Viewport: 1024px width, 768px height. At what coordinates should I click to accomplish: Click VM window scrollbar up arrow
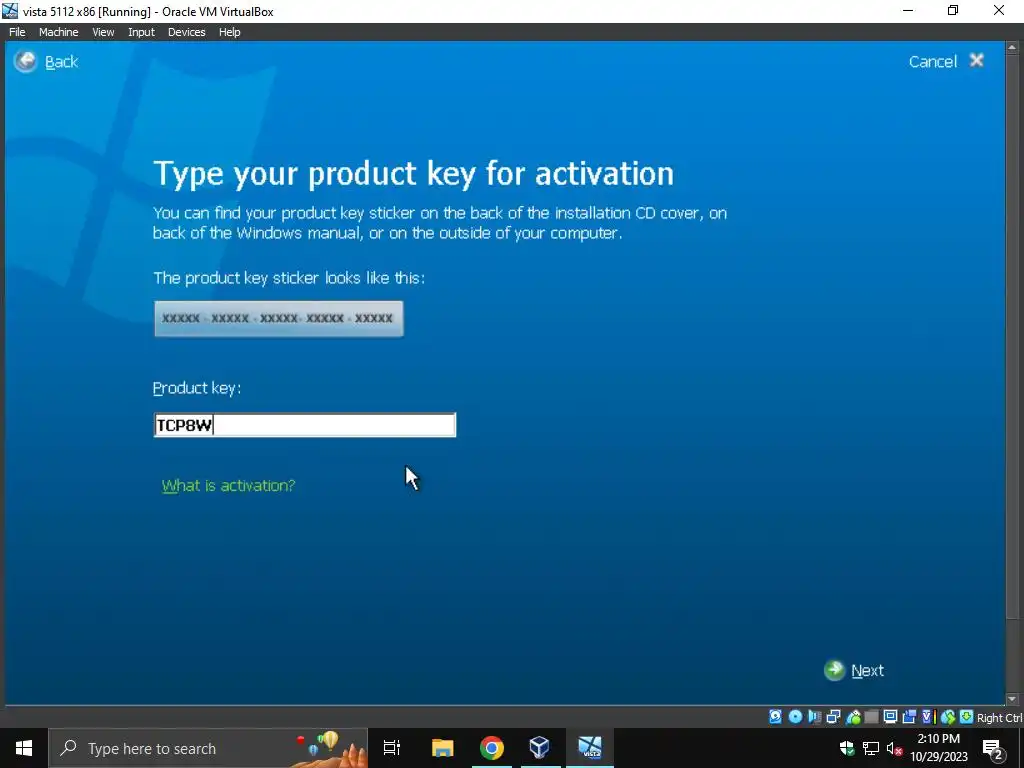[x=1013, y=48]
